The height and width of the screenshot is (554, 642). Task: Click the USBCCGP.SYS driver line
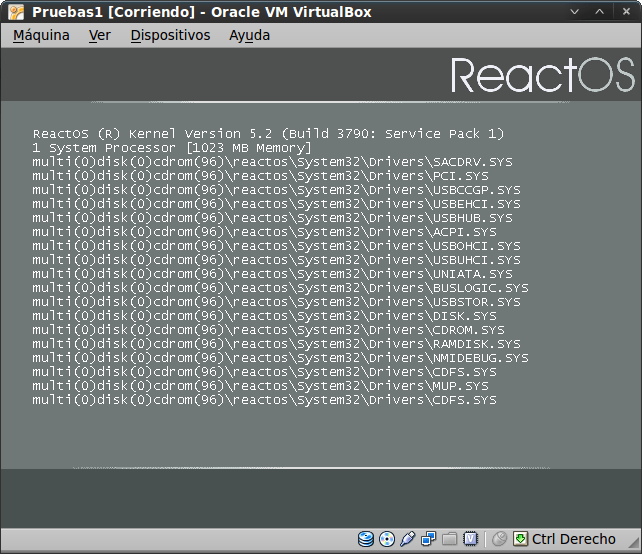point(277,190)
